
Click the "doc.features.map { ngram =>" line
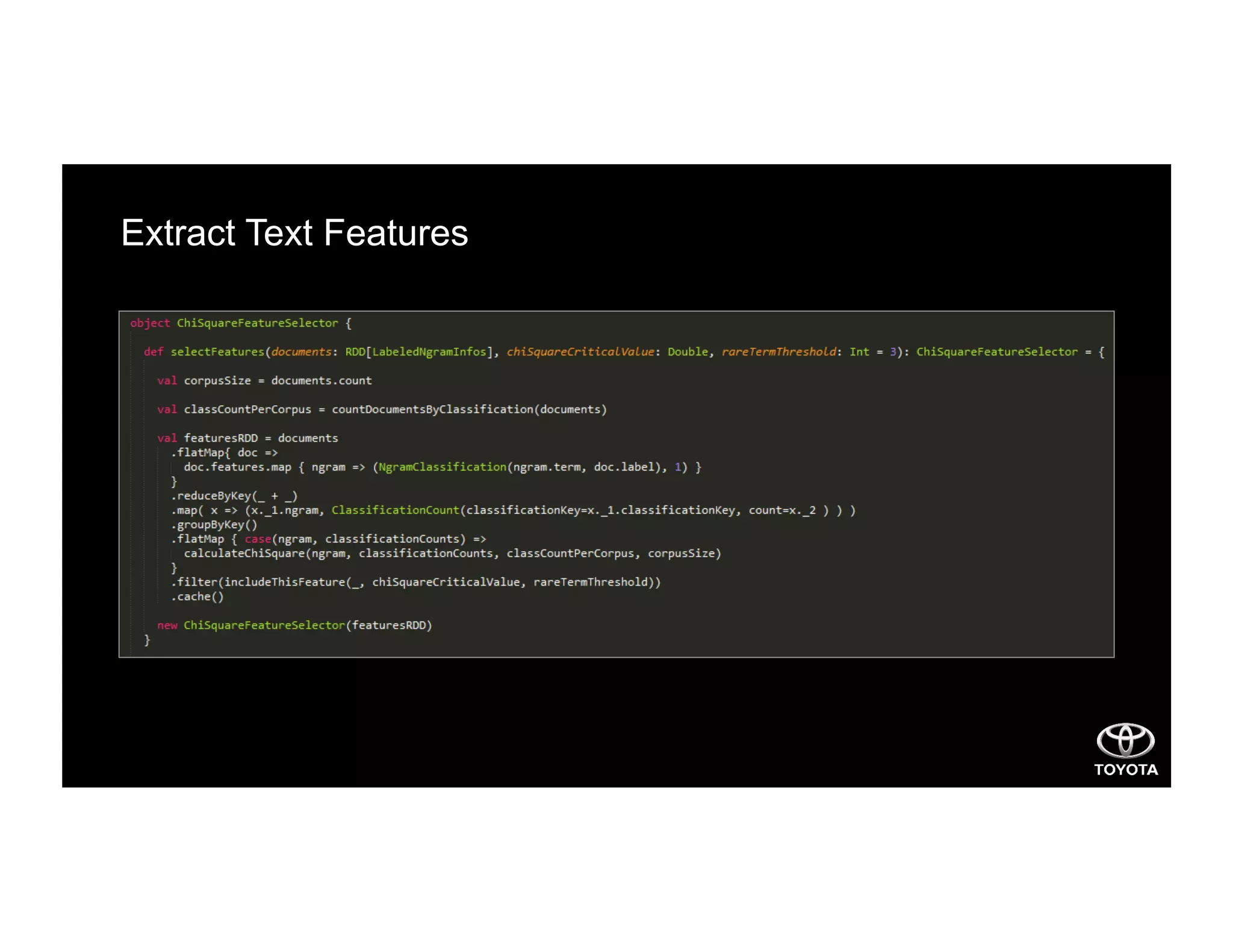(x=443, y=467)
